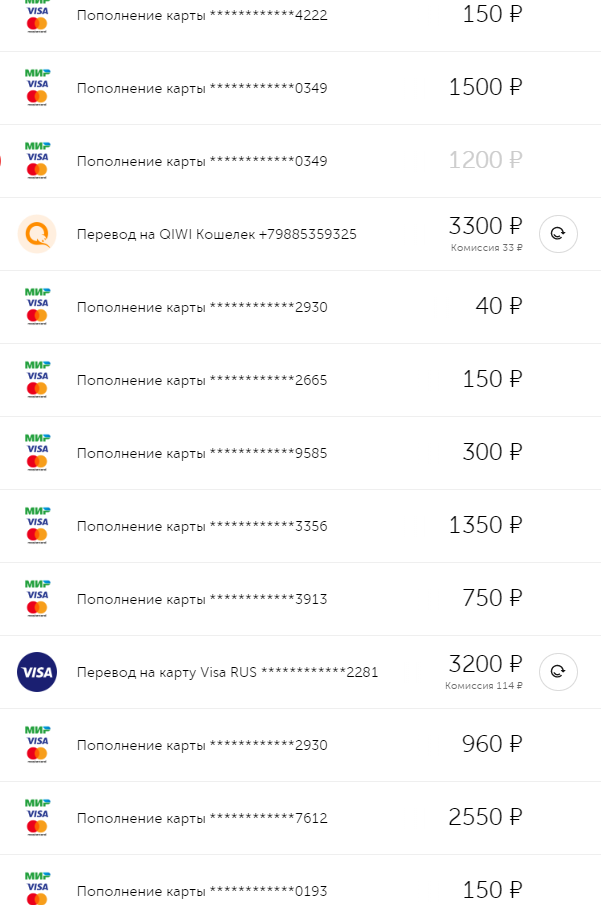
Task: Select the 960 ₽ top-up for card 2930
Action: point(201,746)
